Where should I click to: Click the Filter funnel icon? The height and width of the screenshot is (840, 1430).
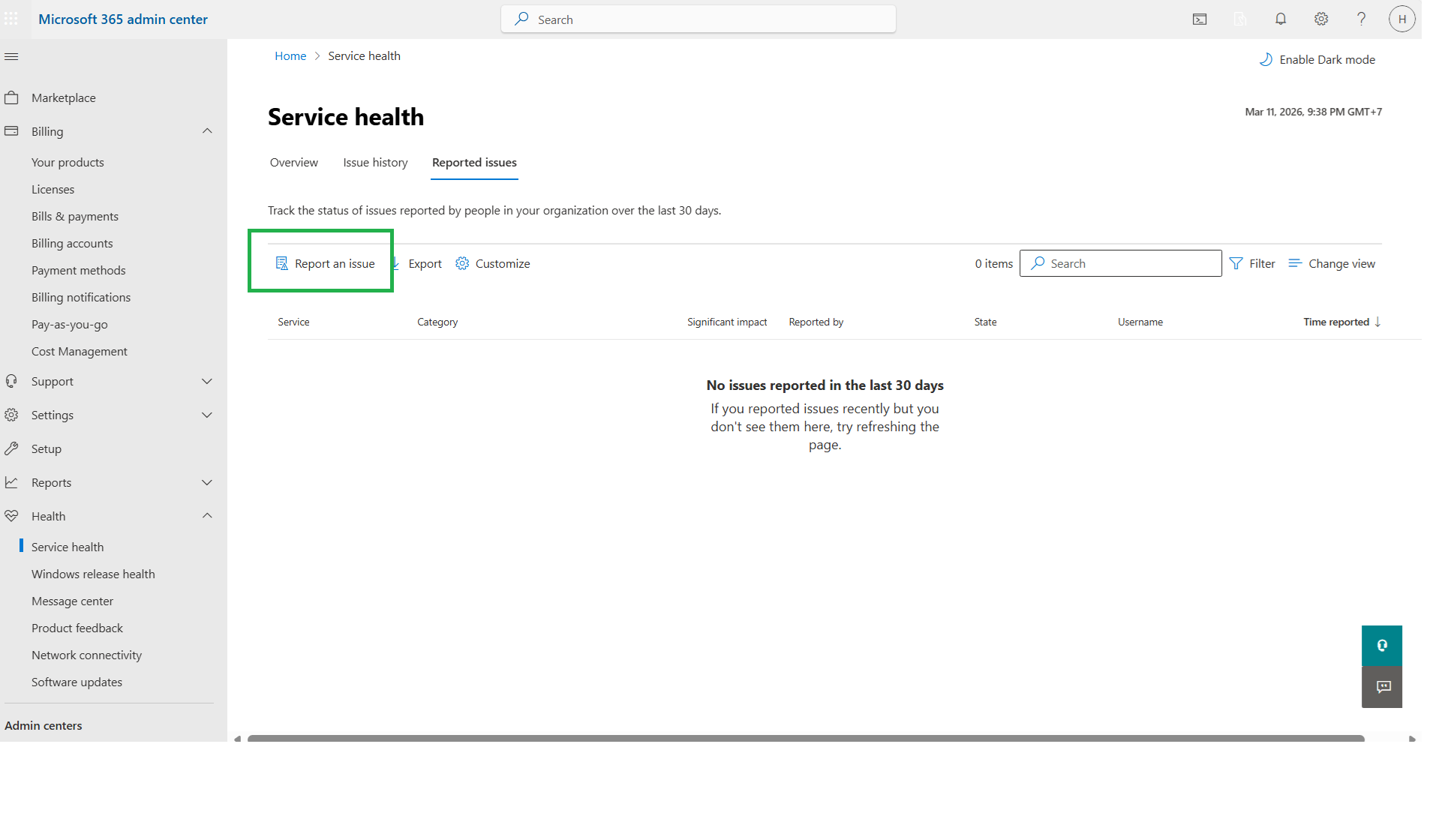[x=1236, y=263]
